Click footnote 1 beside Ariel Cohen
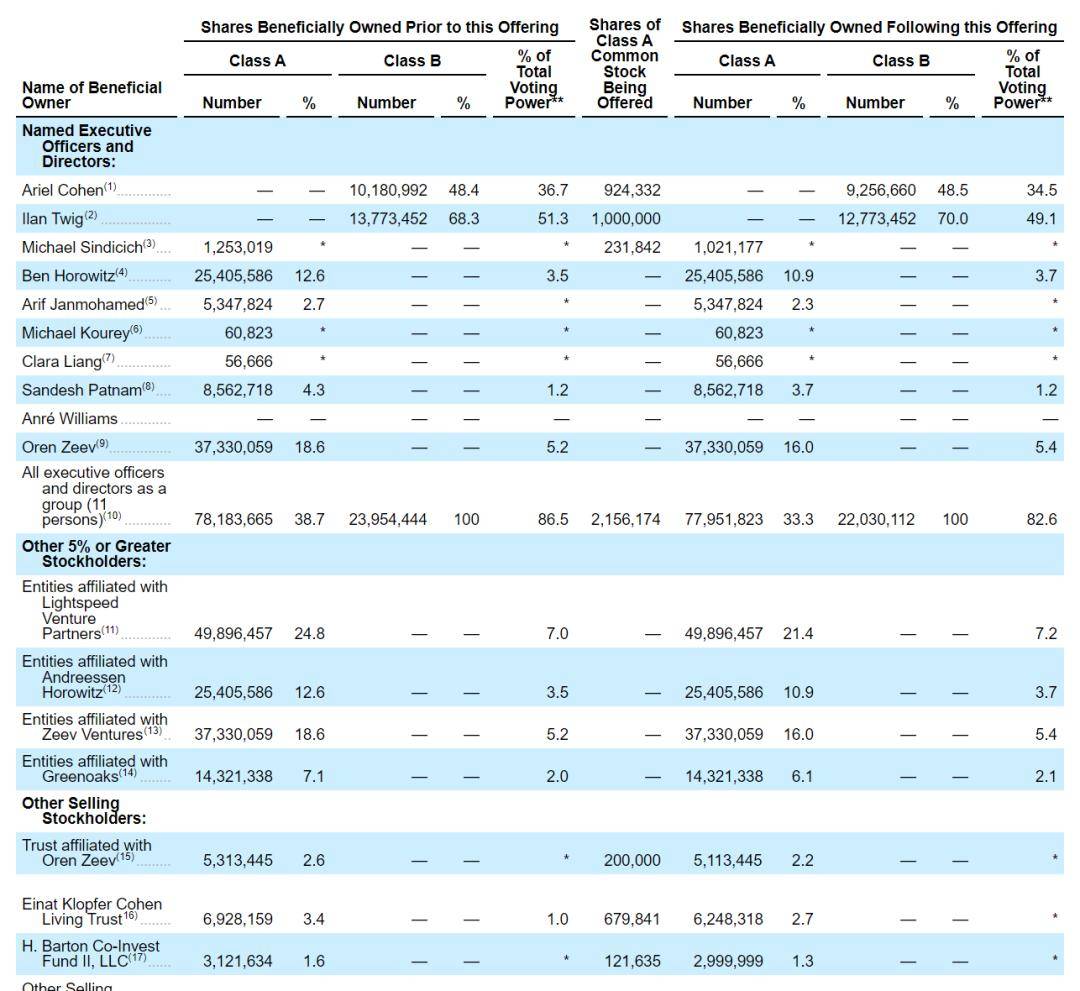Image resolution: width=1080 pixels, height=991 pixels. 111,187
